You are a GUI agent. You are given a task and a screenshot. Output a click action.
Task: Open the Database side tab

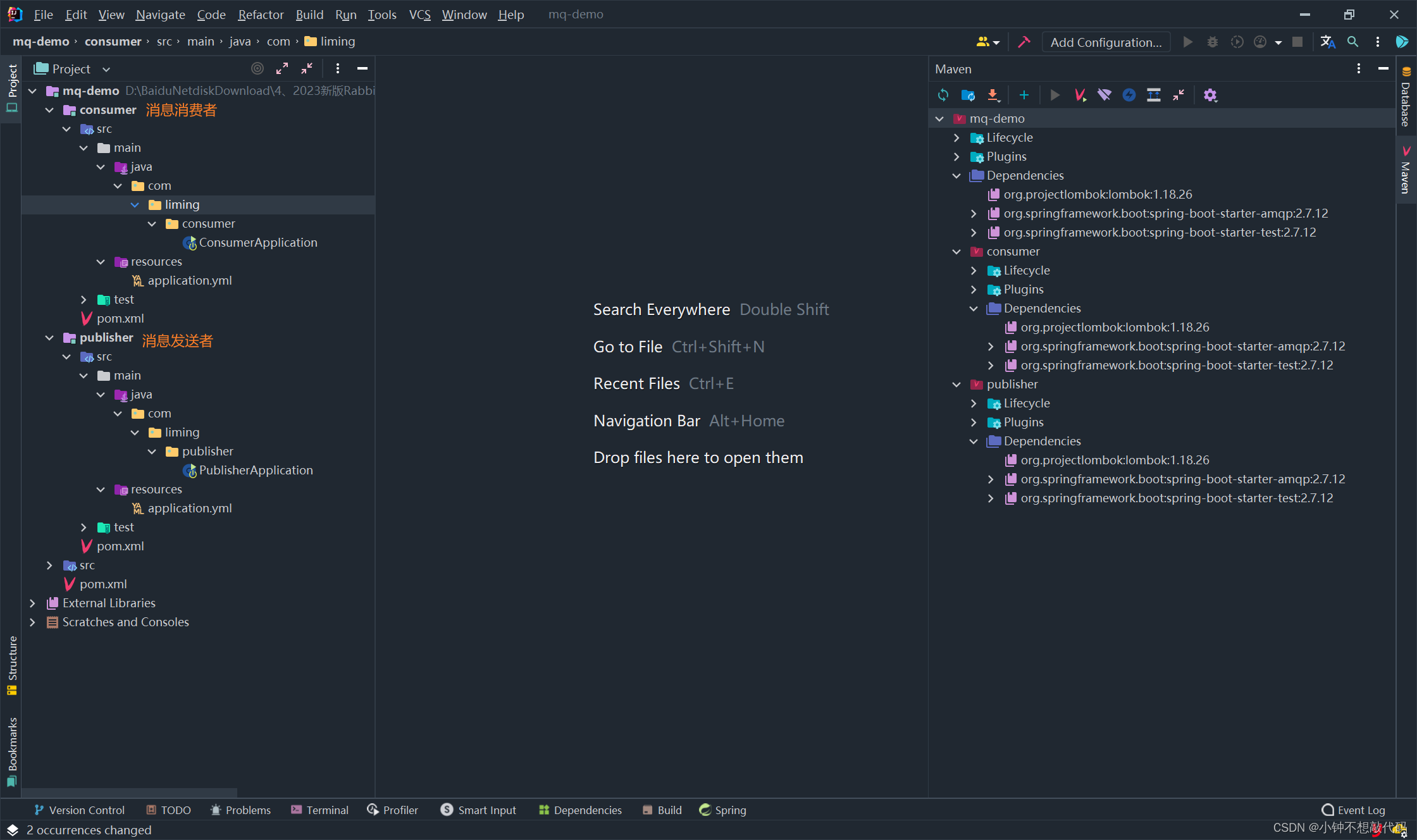(x=1406, y=96)
